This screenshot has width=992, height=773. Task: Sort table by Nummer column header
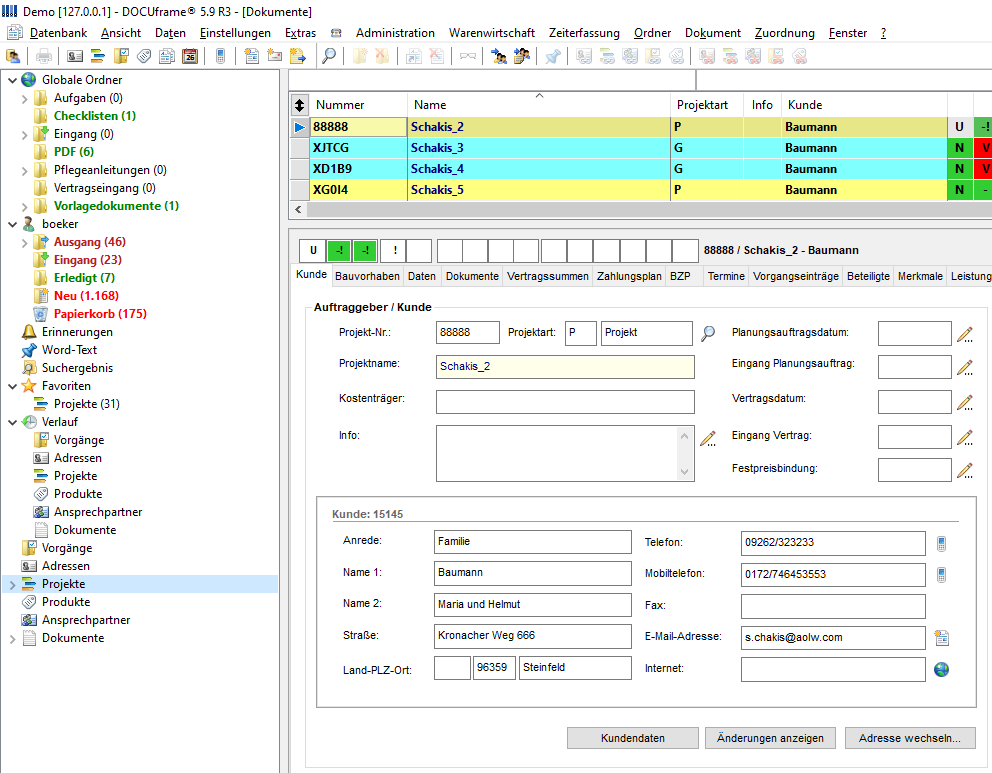(x=358, y=105)
